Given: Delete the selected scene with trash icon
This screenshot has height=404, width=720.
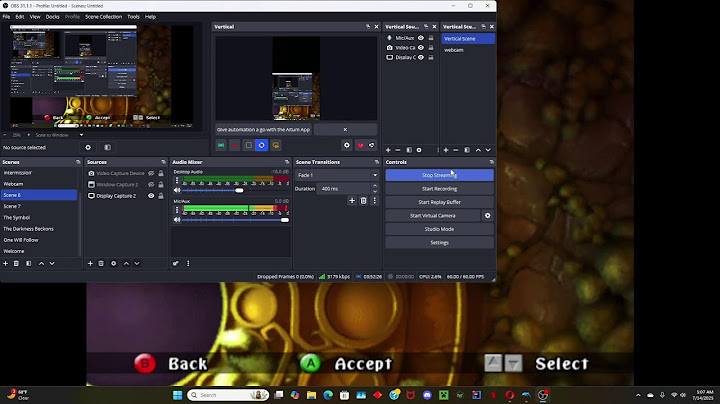Looking at the screenshot, I should (x=16, y=264).
